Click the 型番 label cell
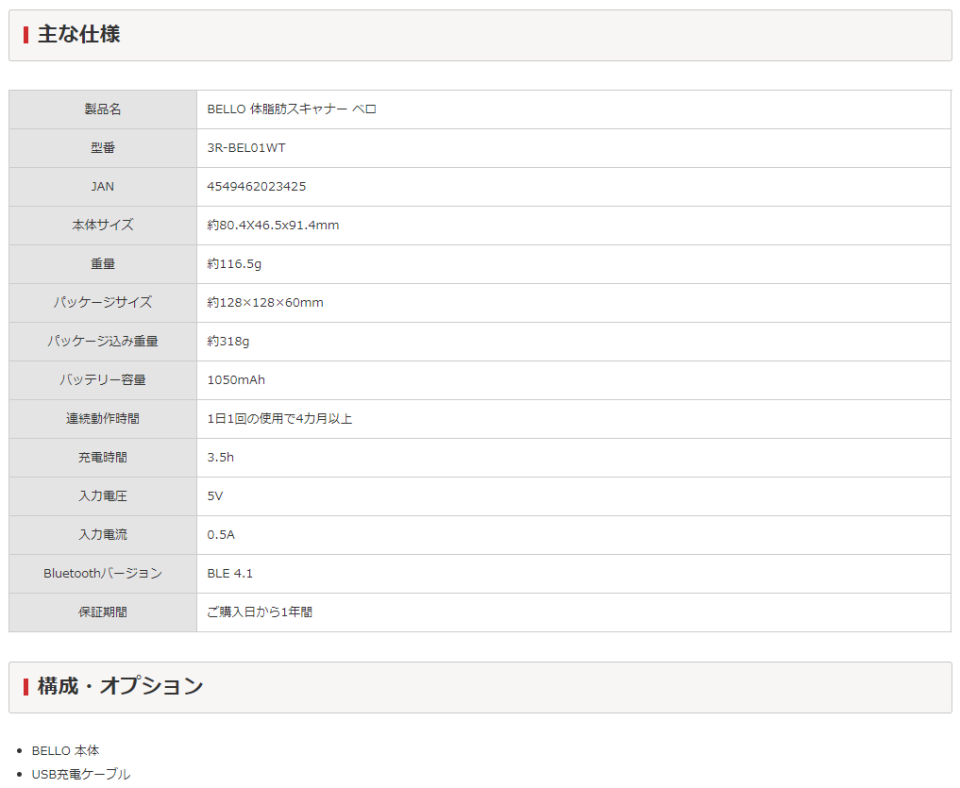 point(103,148)
